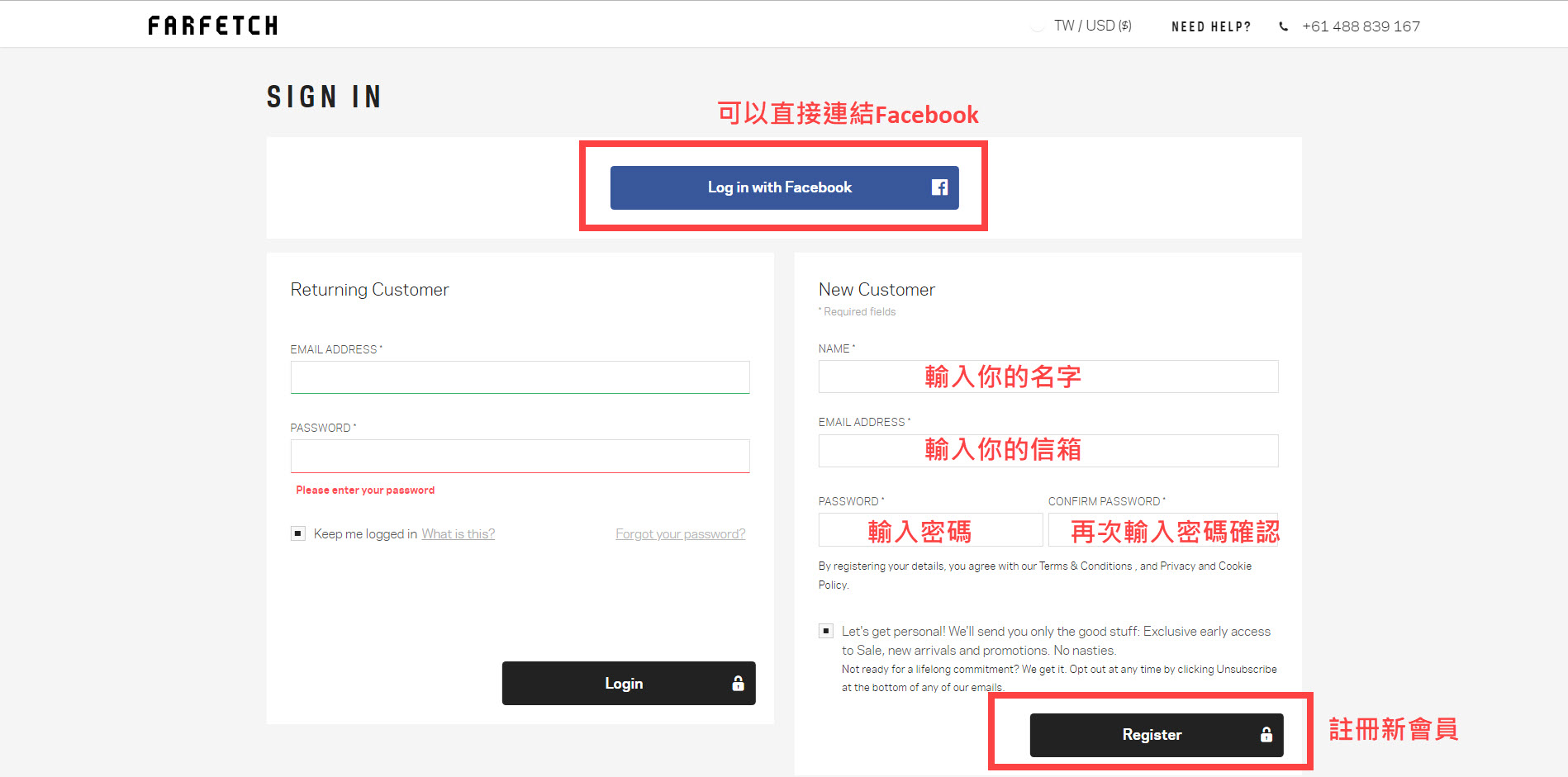Open the TW / USD region selector

pos(1091,26)
